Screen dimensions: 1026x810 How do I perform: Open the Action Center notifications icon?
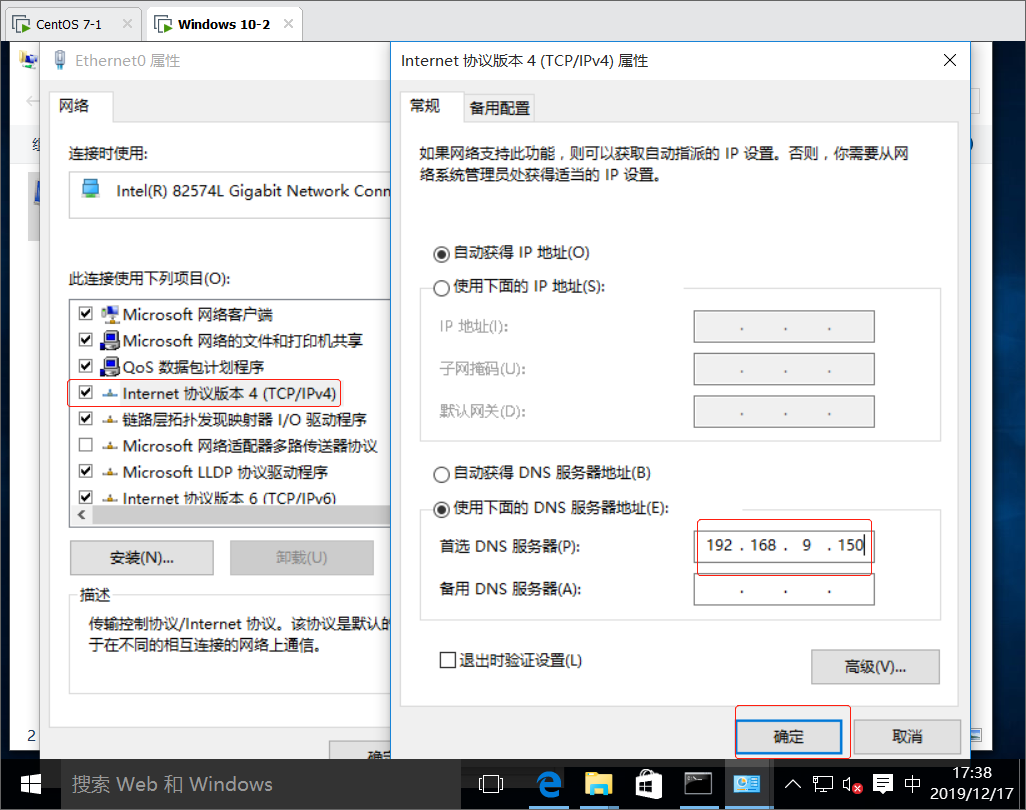883,784
